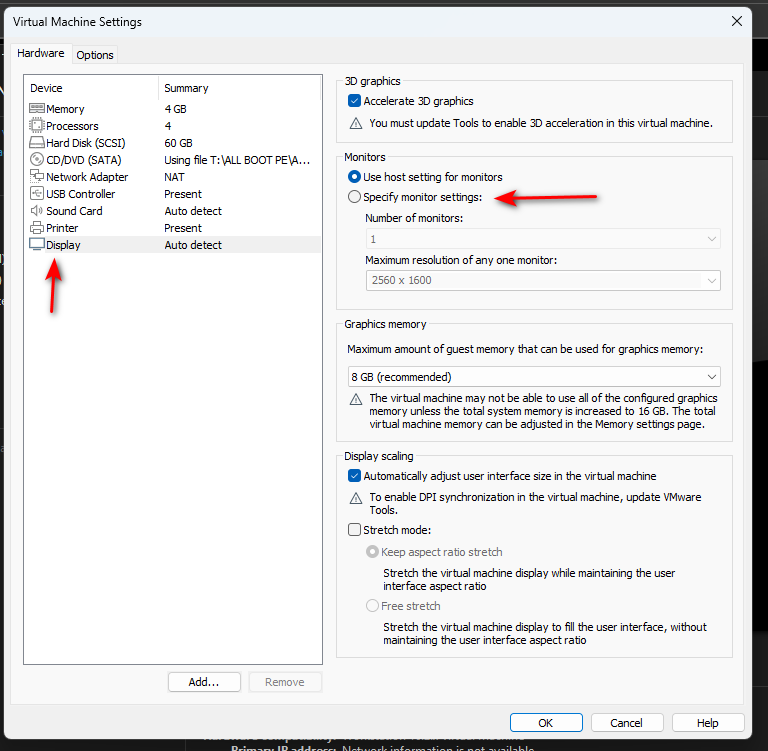Select the Network Adapter label
Screen dimensions: 768x751
[87, 177]
